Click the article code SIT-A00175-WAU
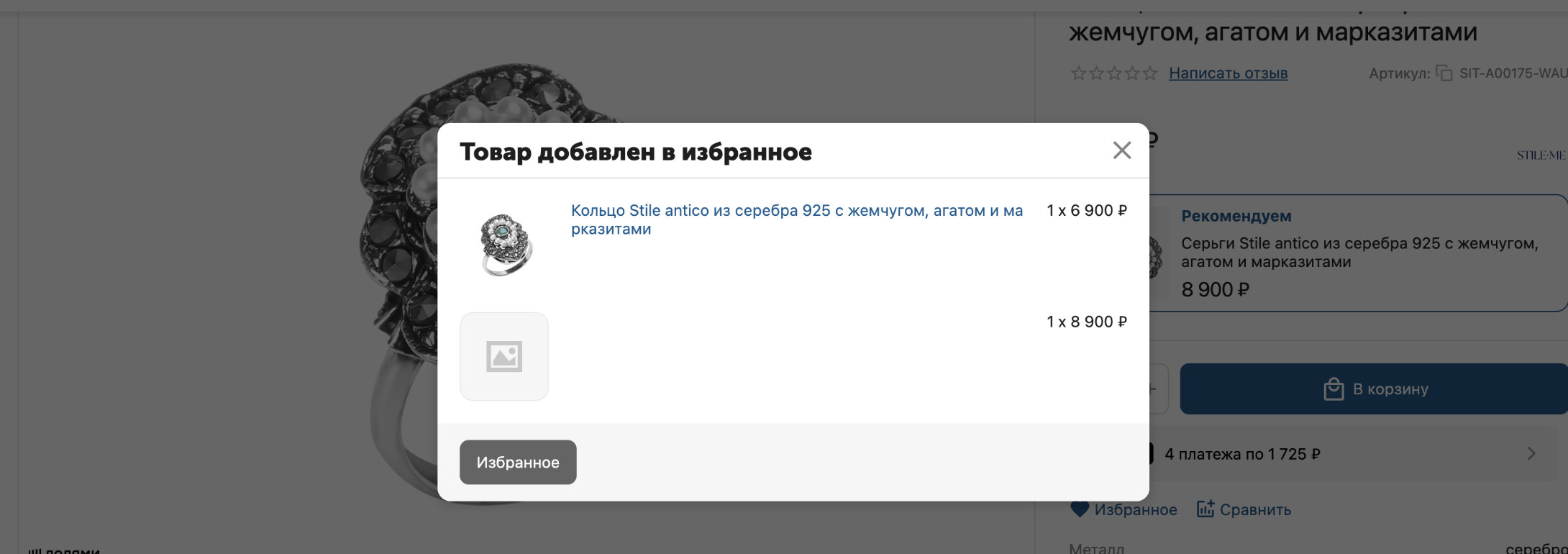 click(1513, 73)
